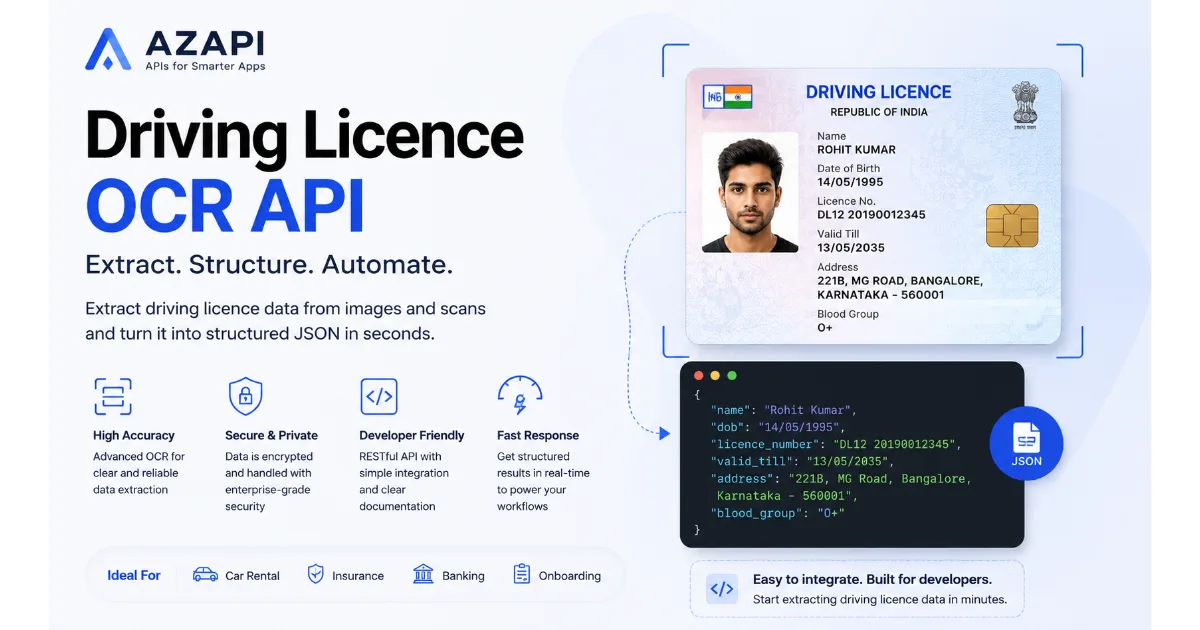Click the "name" line in the JSON

[x=784, y=410]
